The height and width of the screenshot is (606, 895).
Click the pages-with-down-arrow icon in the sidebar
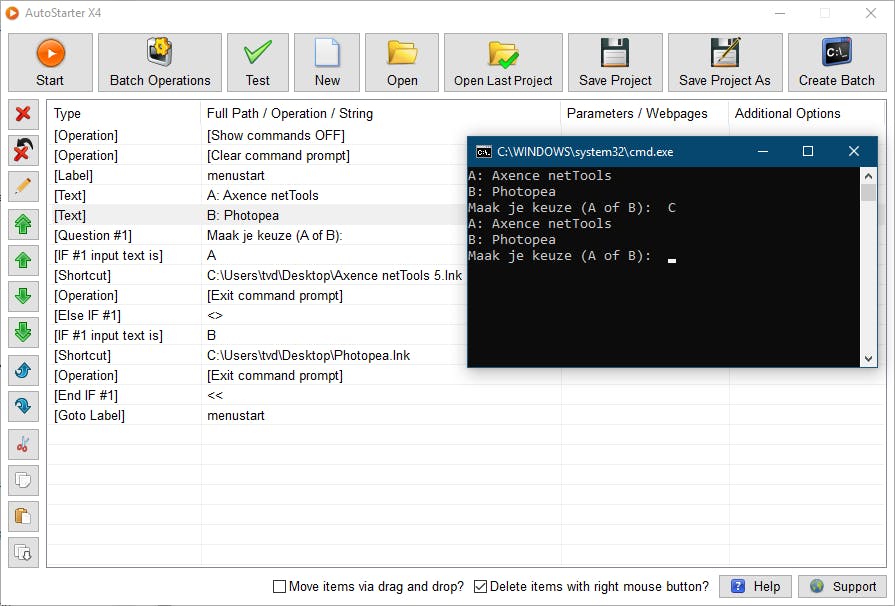coord(23,552)
